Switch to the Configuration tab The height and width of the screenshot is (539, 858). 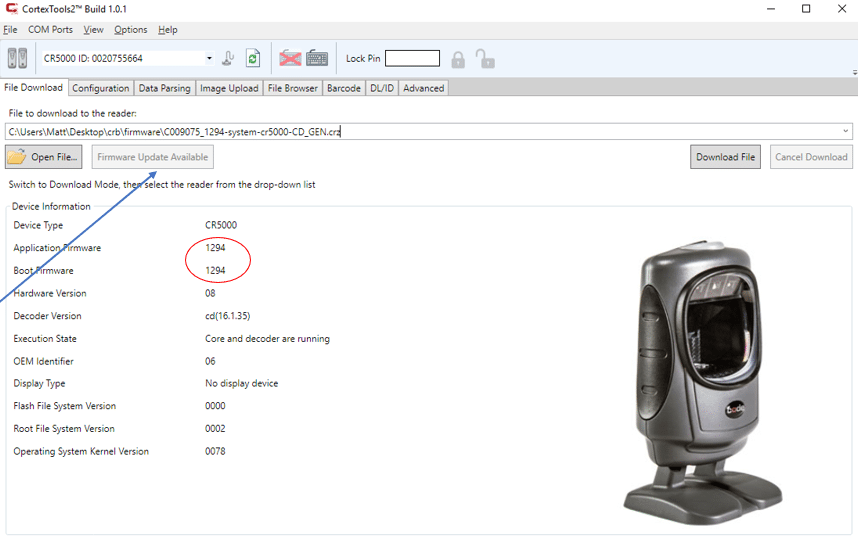(100, 88)
